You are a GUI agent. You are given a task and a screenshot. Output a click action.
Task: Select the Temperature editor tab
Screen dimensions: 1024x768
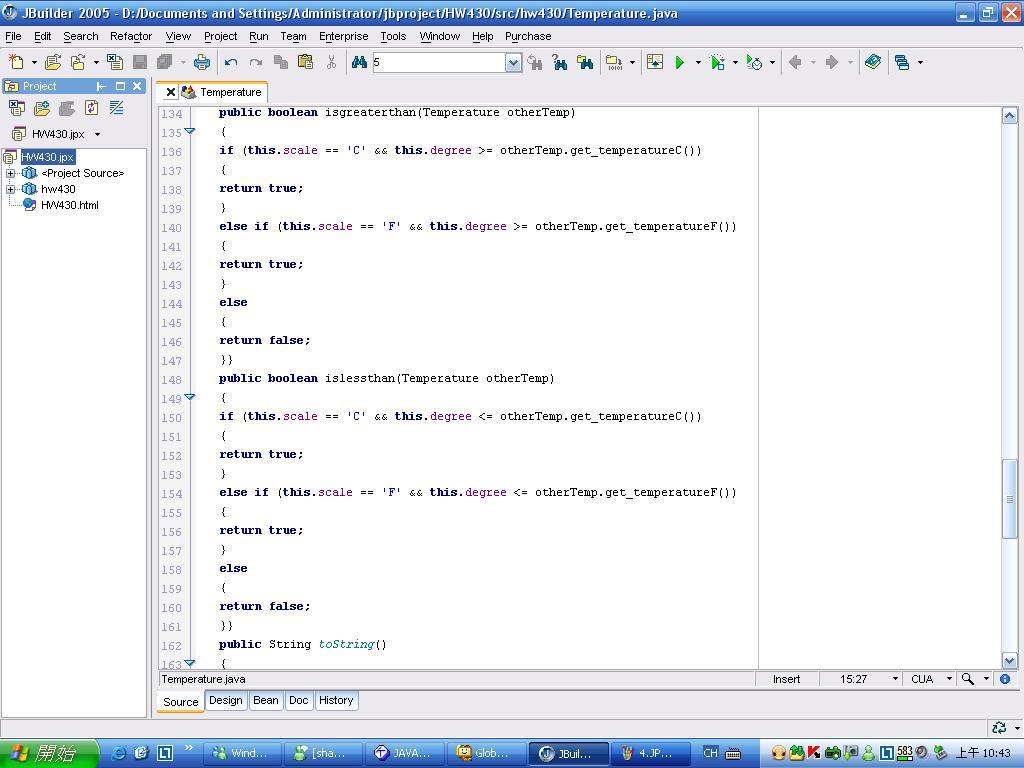(x=231, y=92)
